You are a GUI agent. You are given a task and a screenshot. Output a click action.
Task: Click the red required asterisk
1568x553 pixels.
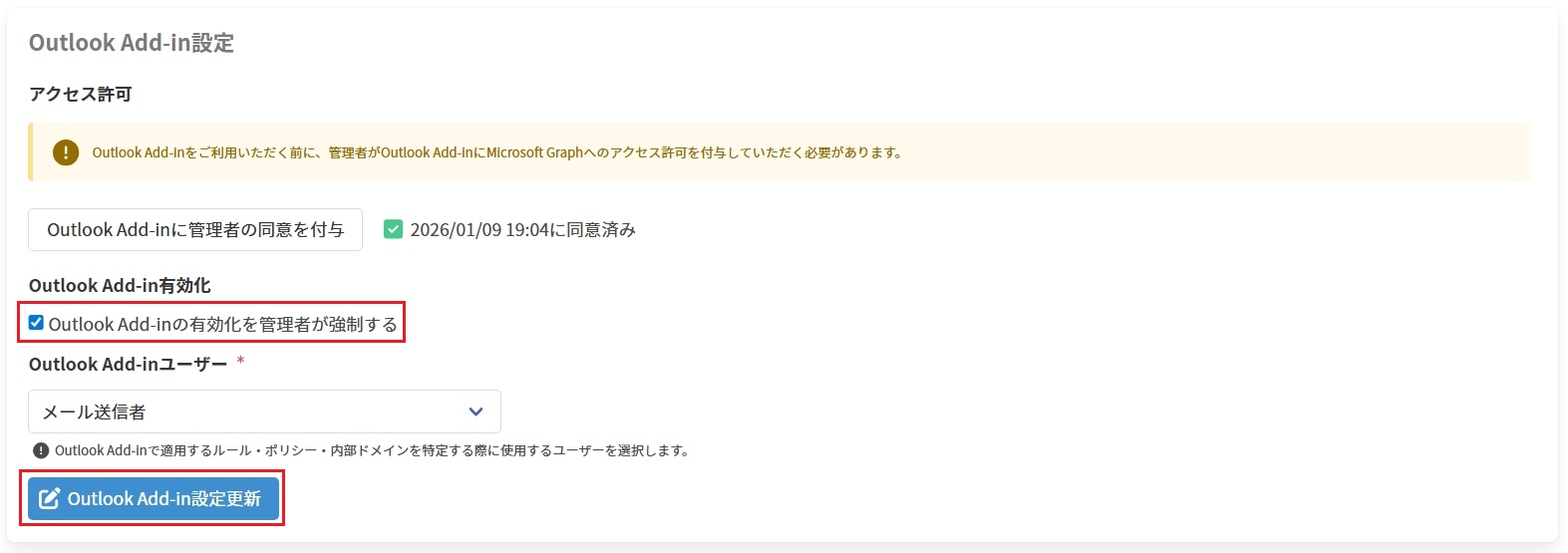pyautogui.click(x=240, y=361)
